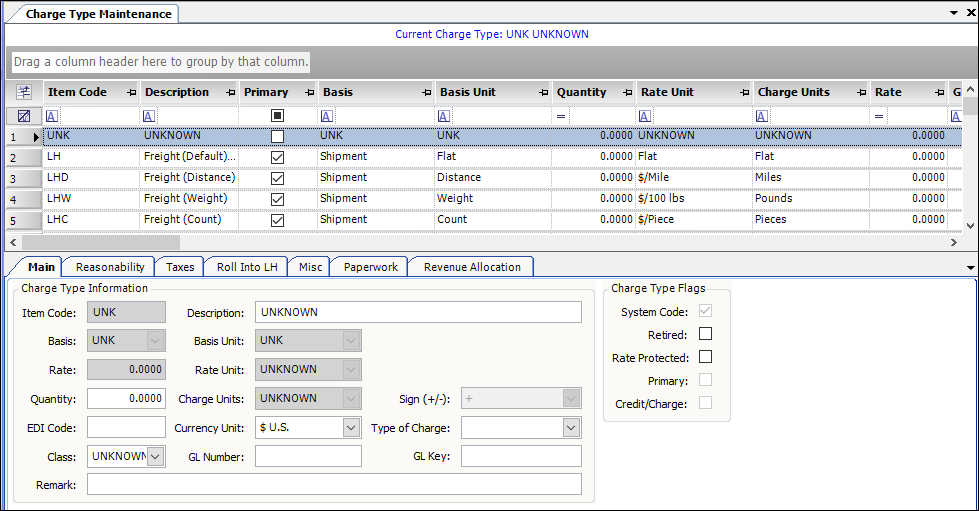Click the pin icon on Charge Units column
The height and width of the screenshot is (511, 979).
pyautogui.click(x=861, y=92)
